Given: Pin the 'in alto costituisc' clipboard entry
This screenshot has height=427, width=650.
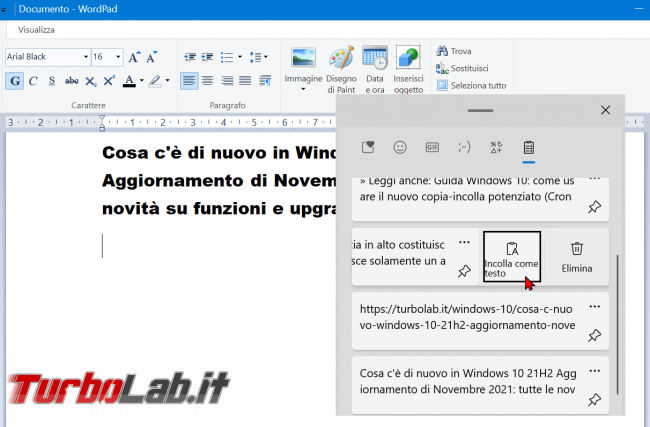Looking at the screenshot, I should (464, 271).
